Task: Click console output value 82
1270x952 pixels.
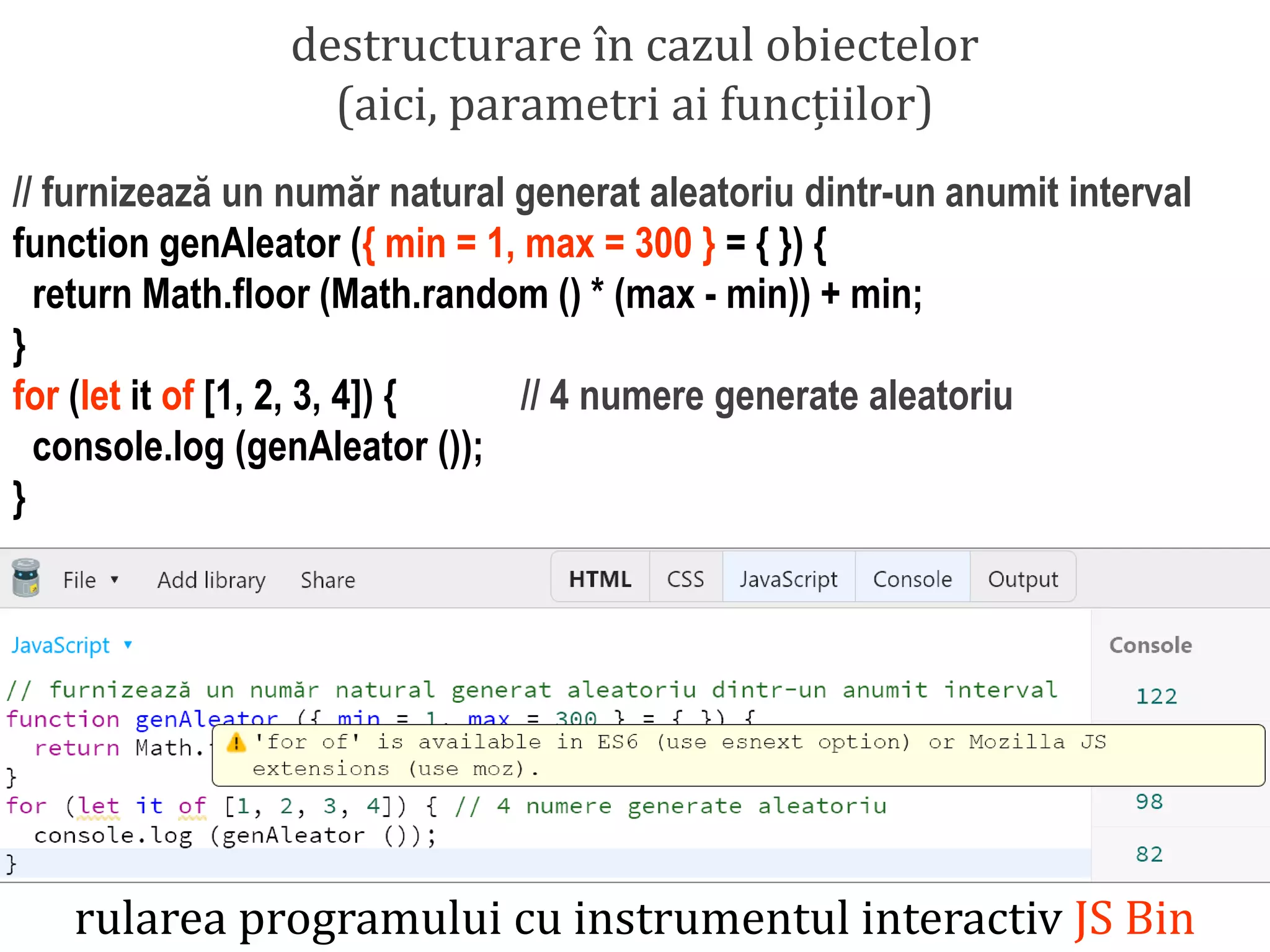Action: coord(1149,854)
